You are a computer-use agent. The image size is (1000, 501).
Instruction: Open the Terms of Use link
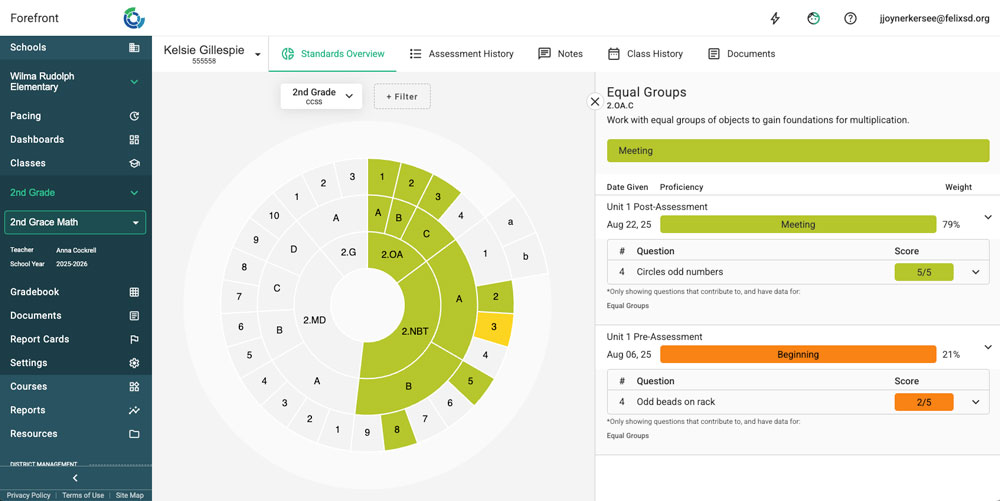point(83,495)
